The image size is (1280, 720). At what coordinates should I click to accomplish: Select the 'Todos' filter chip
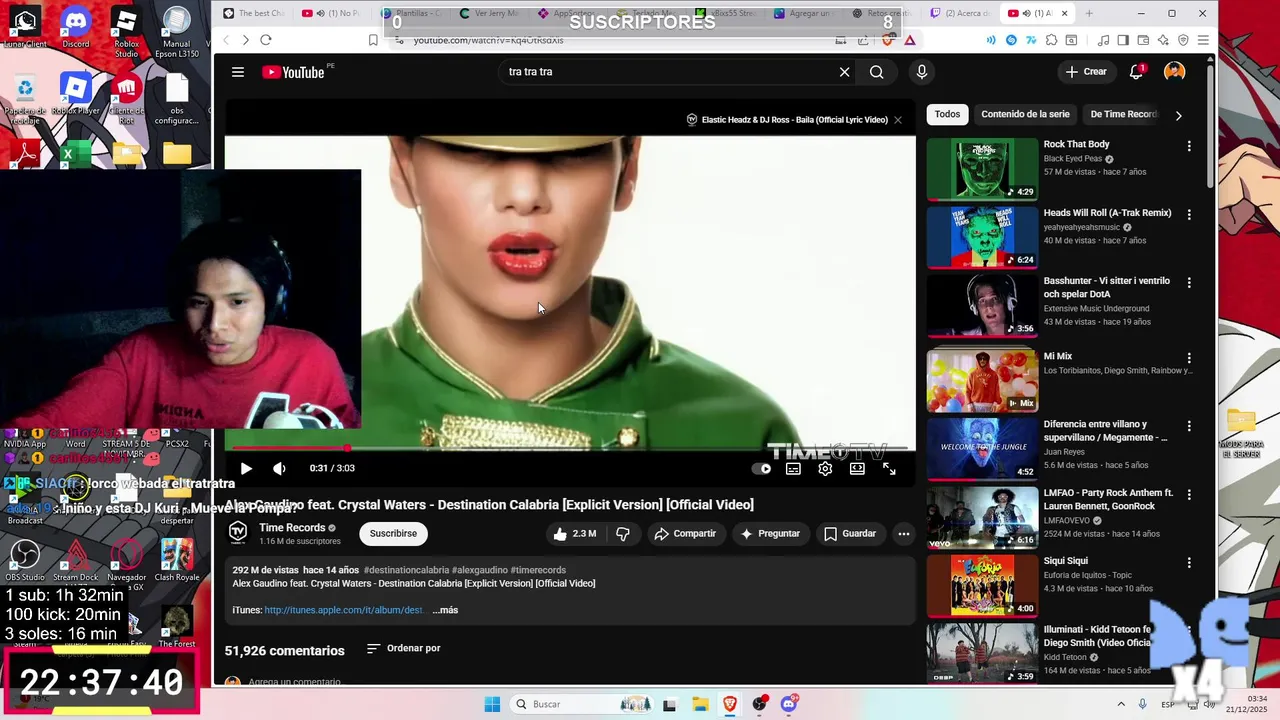tap(947, 114)
